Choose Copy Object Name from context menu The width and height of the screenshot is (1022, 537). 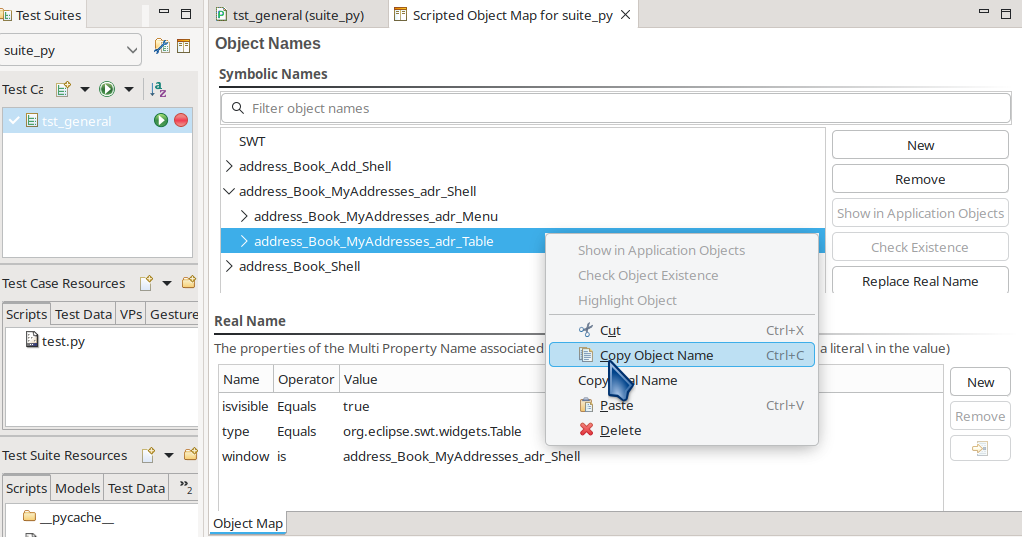656,355
